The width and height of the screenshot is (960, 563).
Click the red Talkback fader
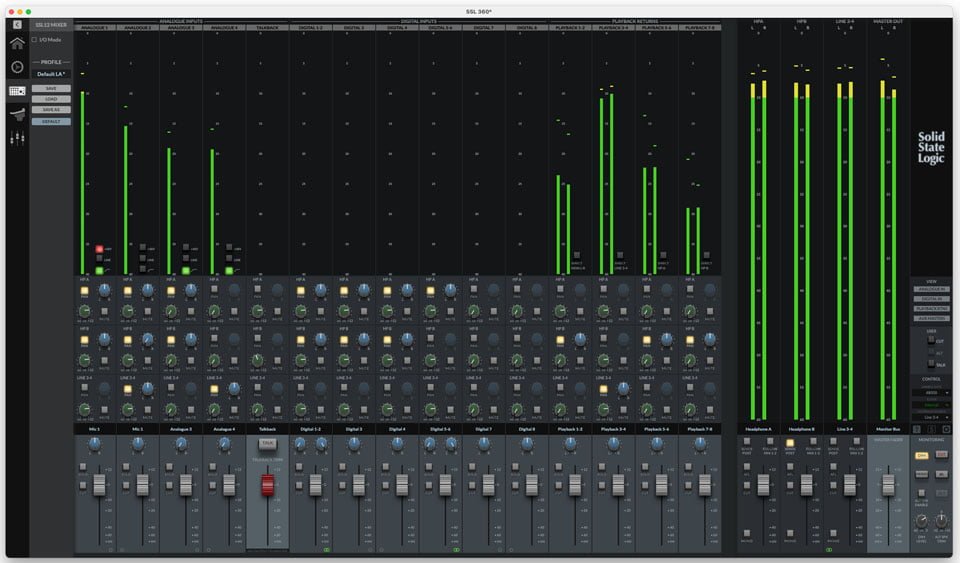click(x=268, y=485)
